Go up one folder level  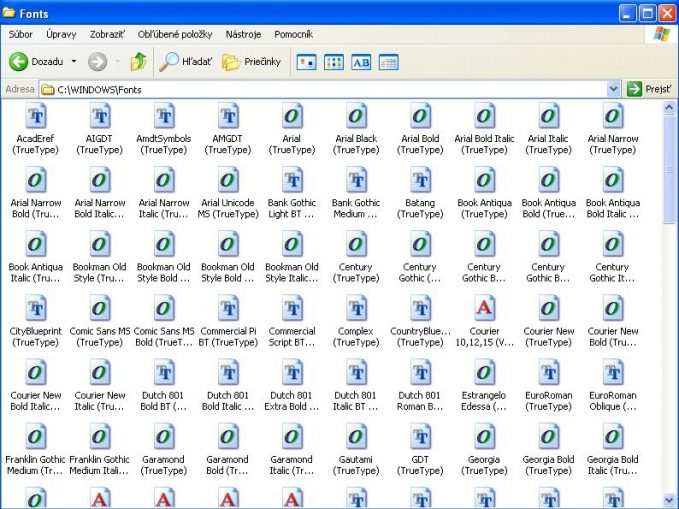(138, 62)
